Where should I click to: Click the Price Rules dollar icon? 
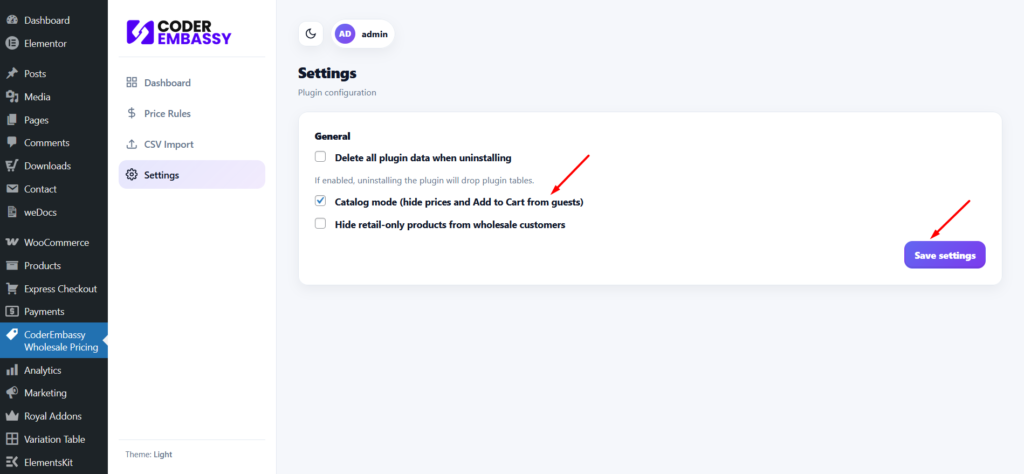131,113
